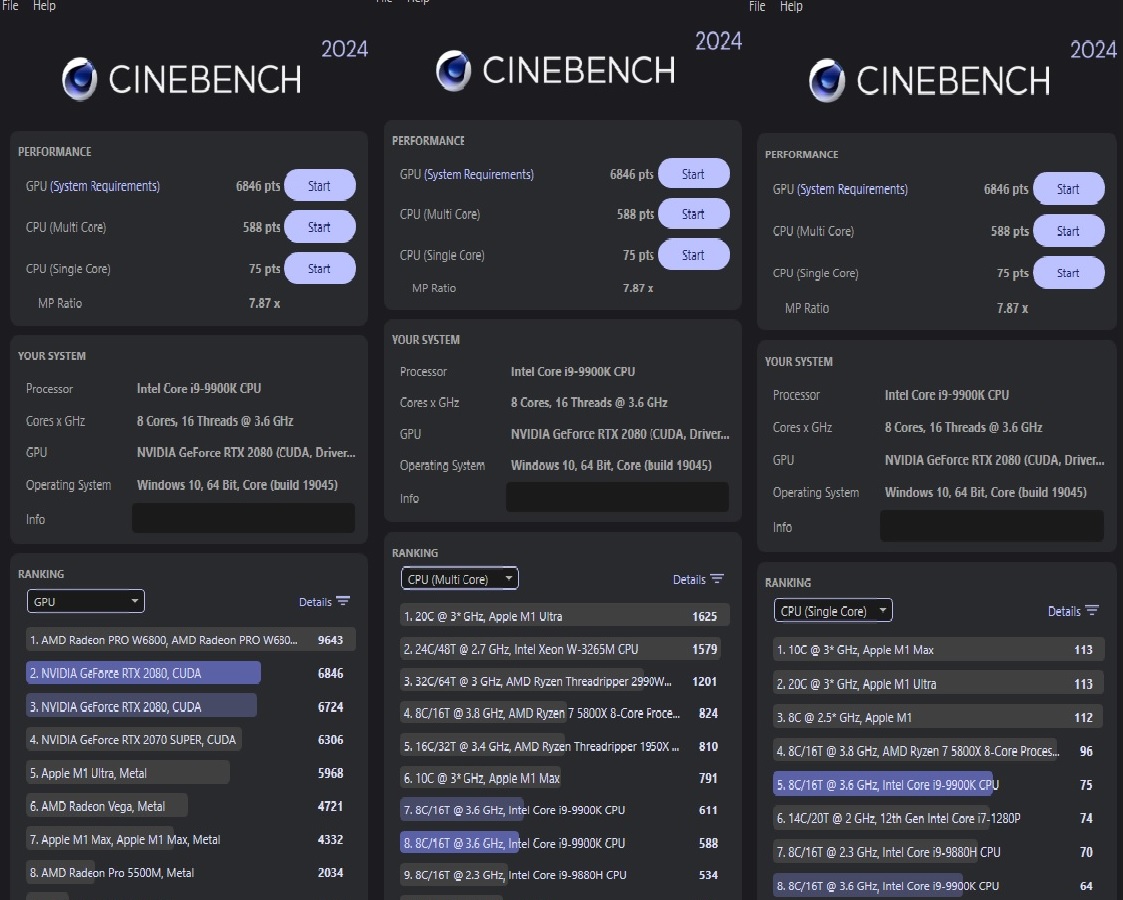Select i9-9880H row scoring 70
Image resolution: width=1123 pixels, height=900 pixels.
pos(938,852)
